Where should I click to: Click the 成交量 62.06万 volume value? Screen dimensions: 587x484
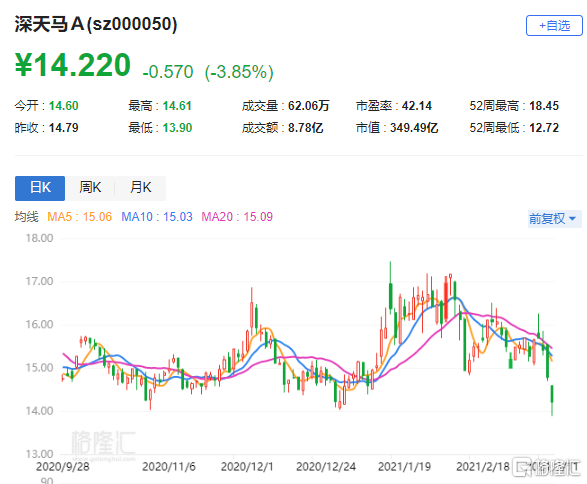pyautogui.click(x=285, y=106)
